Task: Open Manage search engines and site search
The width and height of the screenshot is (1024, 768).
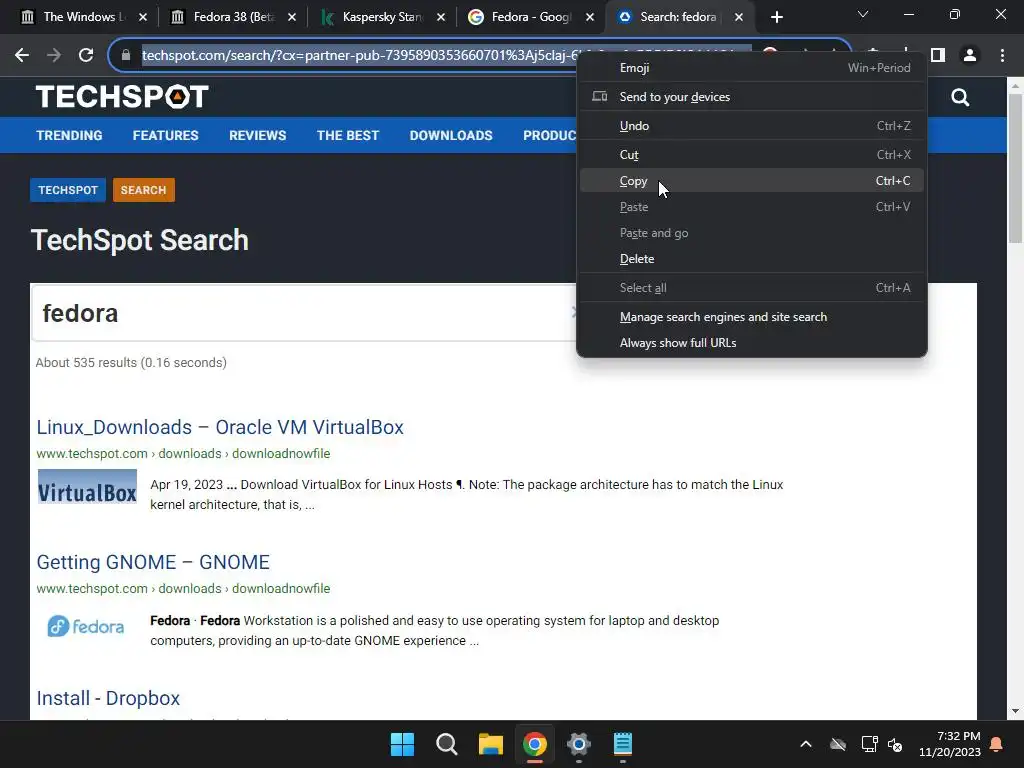Action: 752,317
